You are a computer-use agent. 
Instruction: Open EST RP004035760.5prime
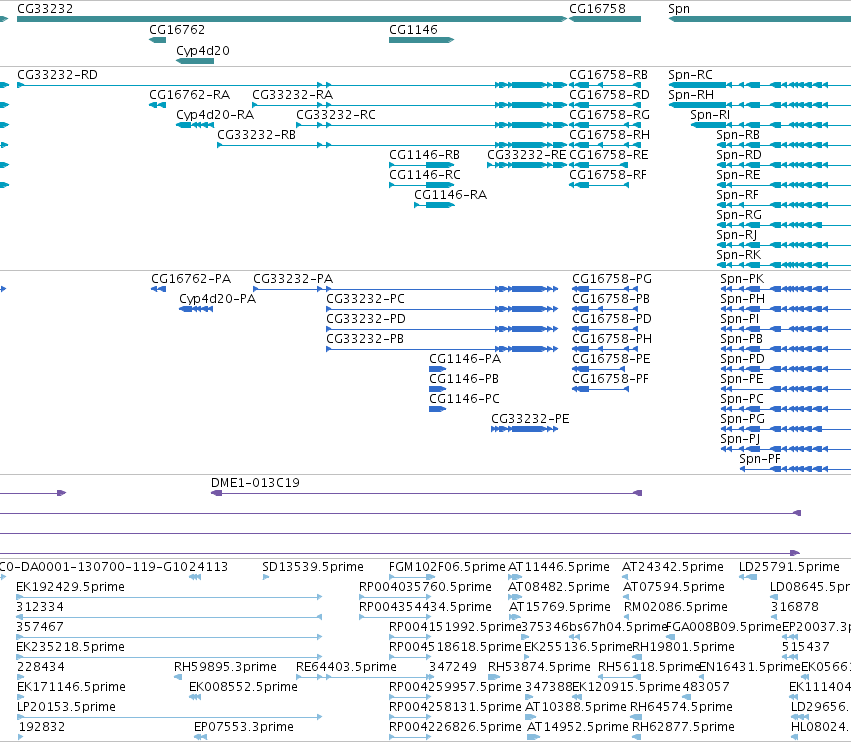click(x=425, y=587)
